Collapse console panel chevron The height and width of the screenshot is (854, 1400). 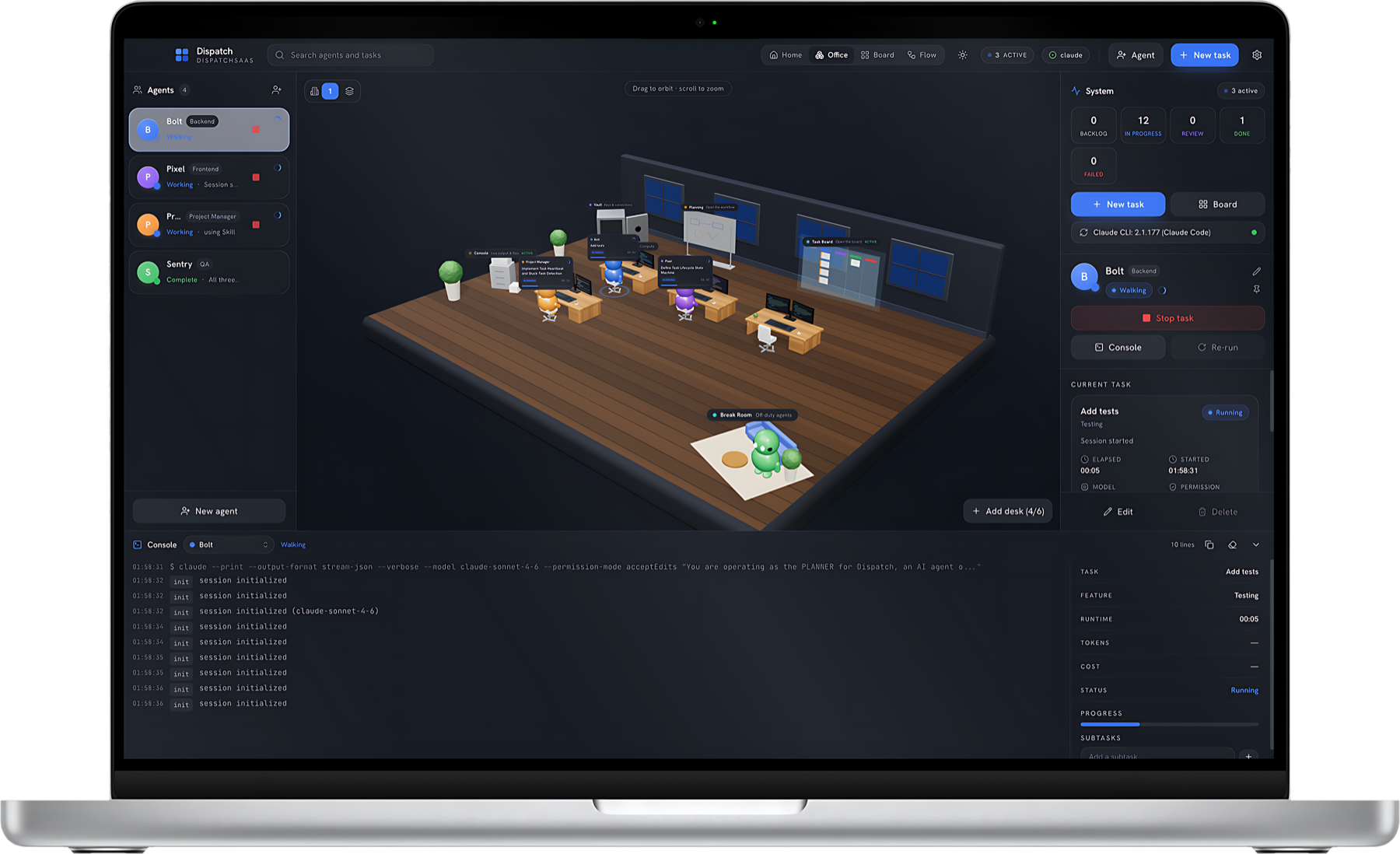click(1255, 544)
